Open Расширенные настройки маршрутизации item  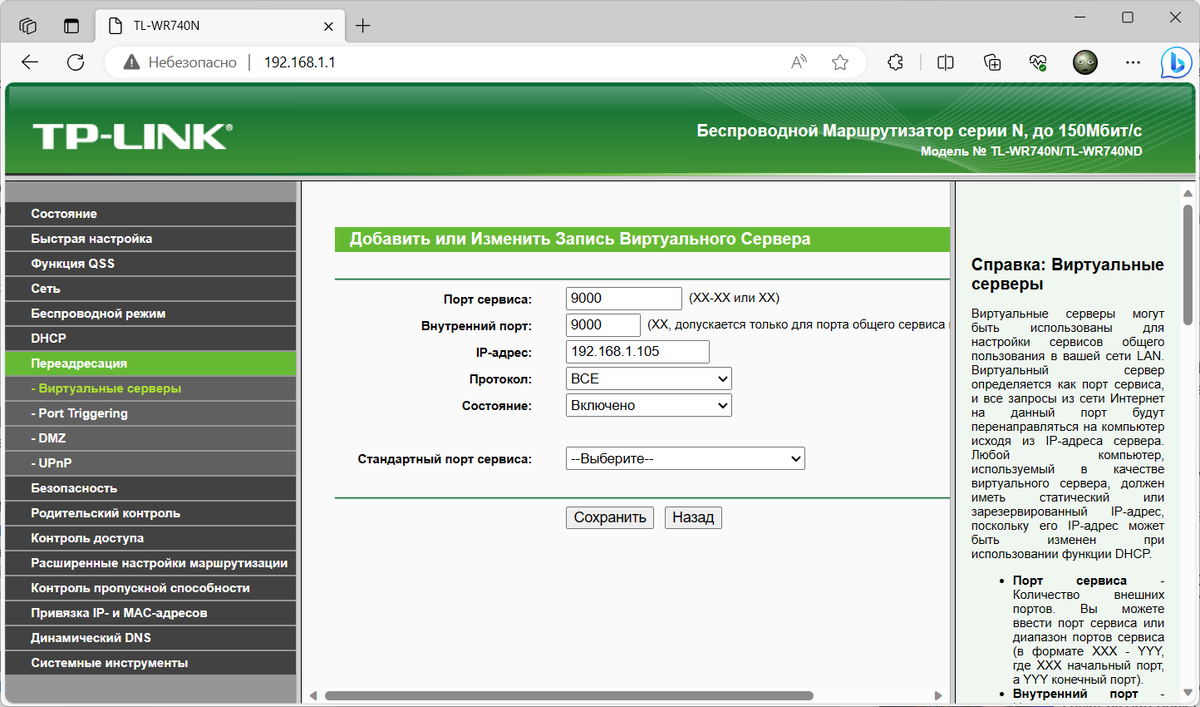151,564
